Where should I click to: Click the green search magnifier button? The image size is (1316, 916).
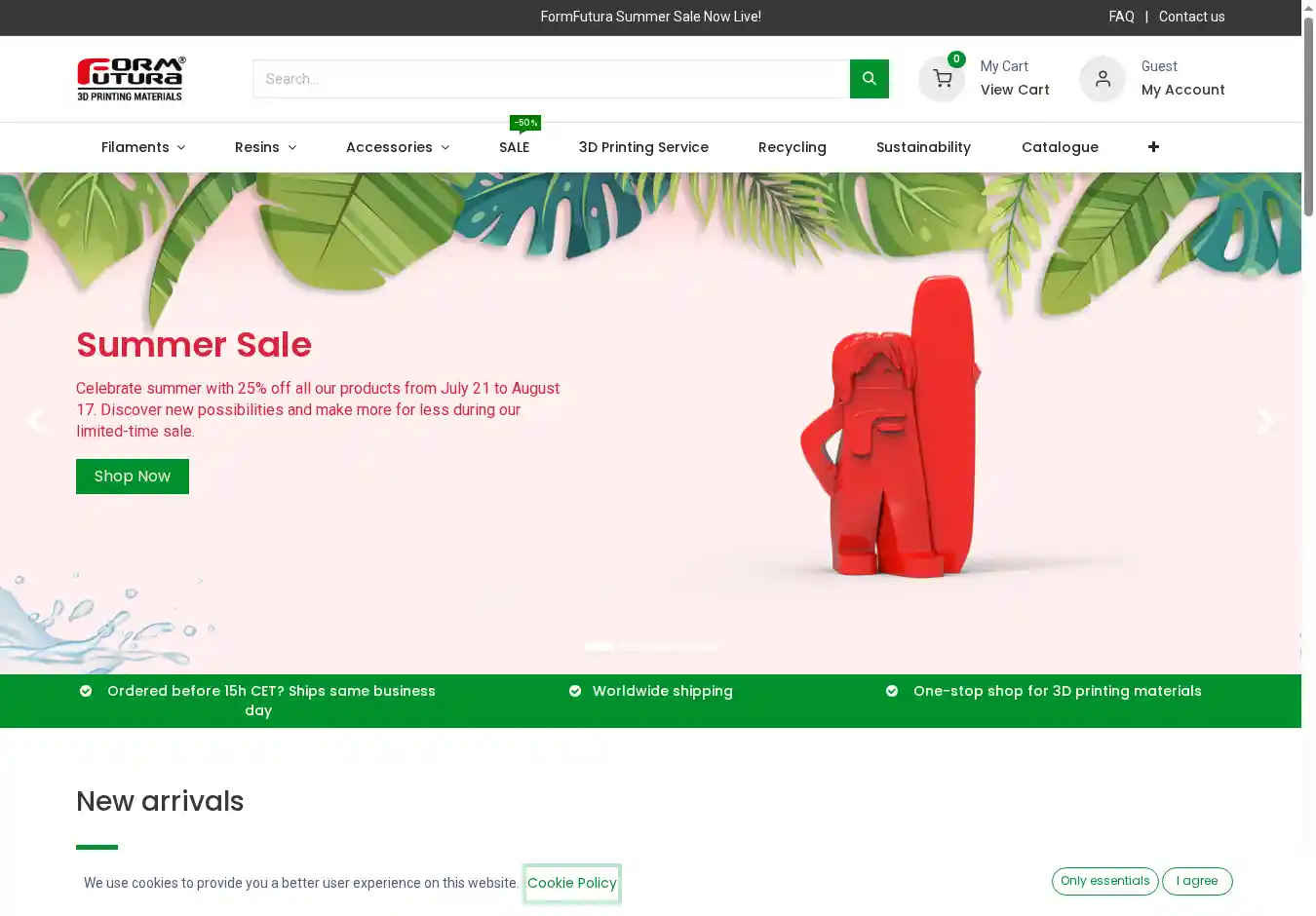tap(869, 79)
